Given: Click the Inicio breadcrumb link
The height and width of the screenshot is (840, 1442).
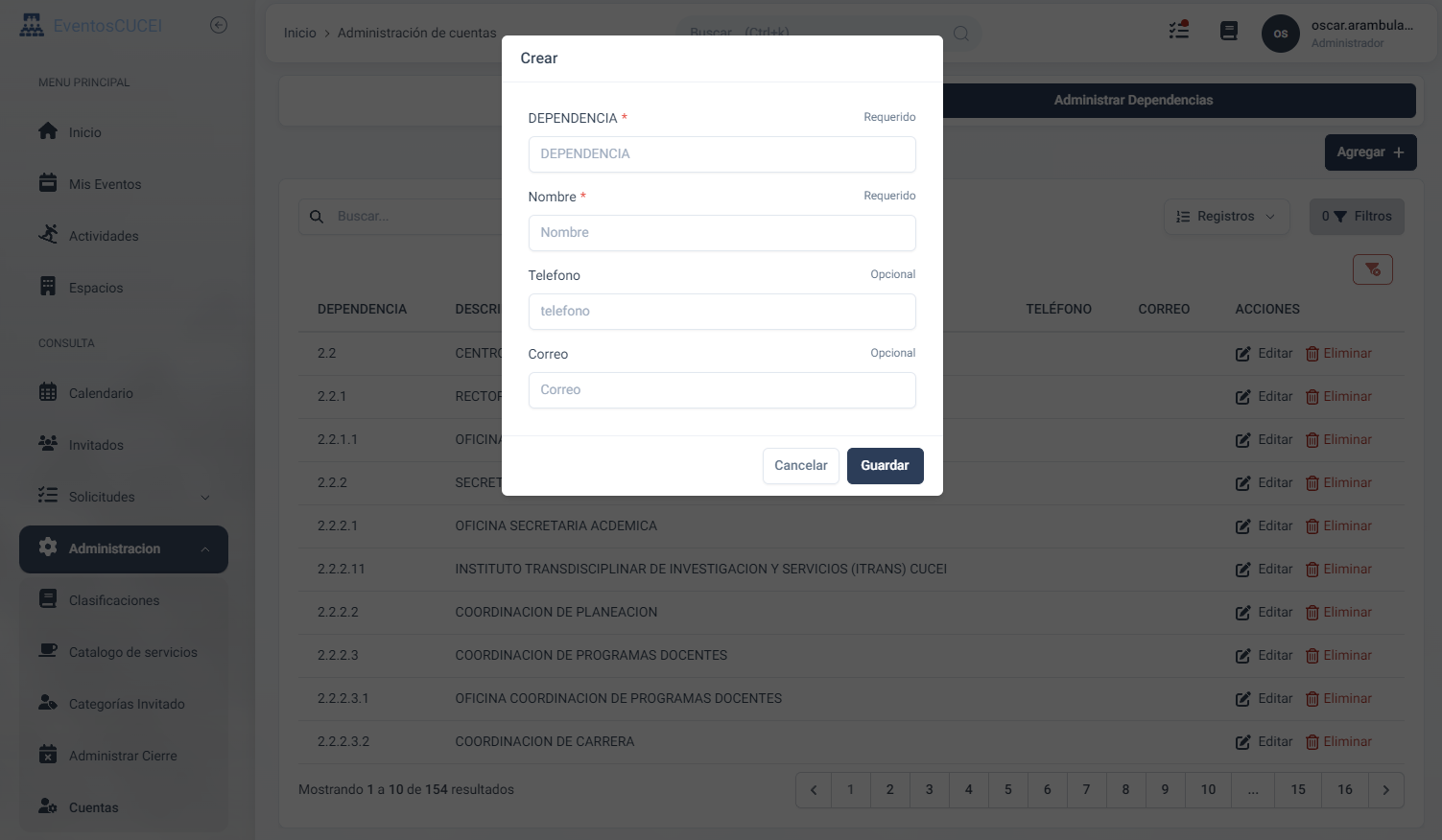Looking at the screenshot, I should (x=299, y=33).
